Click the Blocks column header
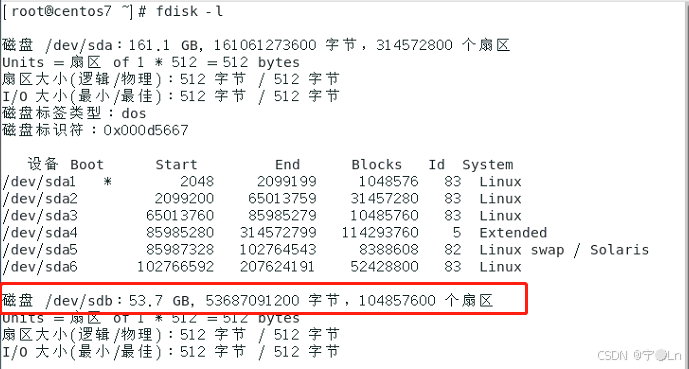The width and height of the screenshot is (689, 369). coord(377,165)
